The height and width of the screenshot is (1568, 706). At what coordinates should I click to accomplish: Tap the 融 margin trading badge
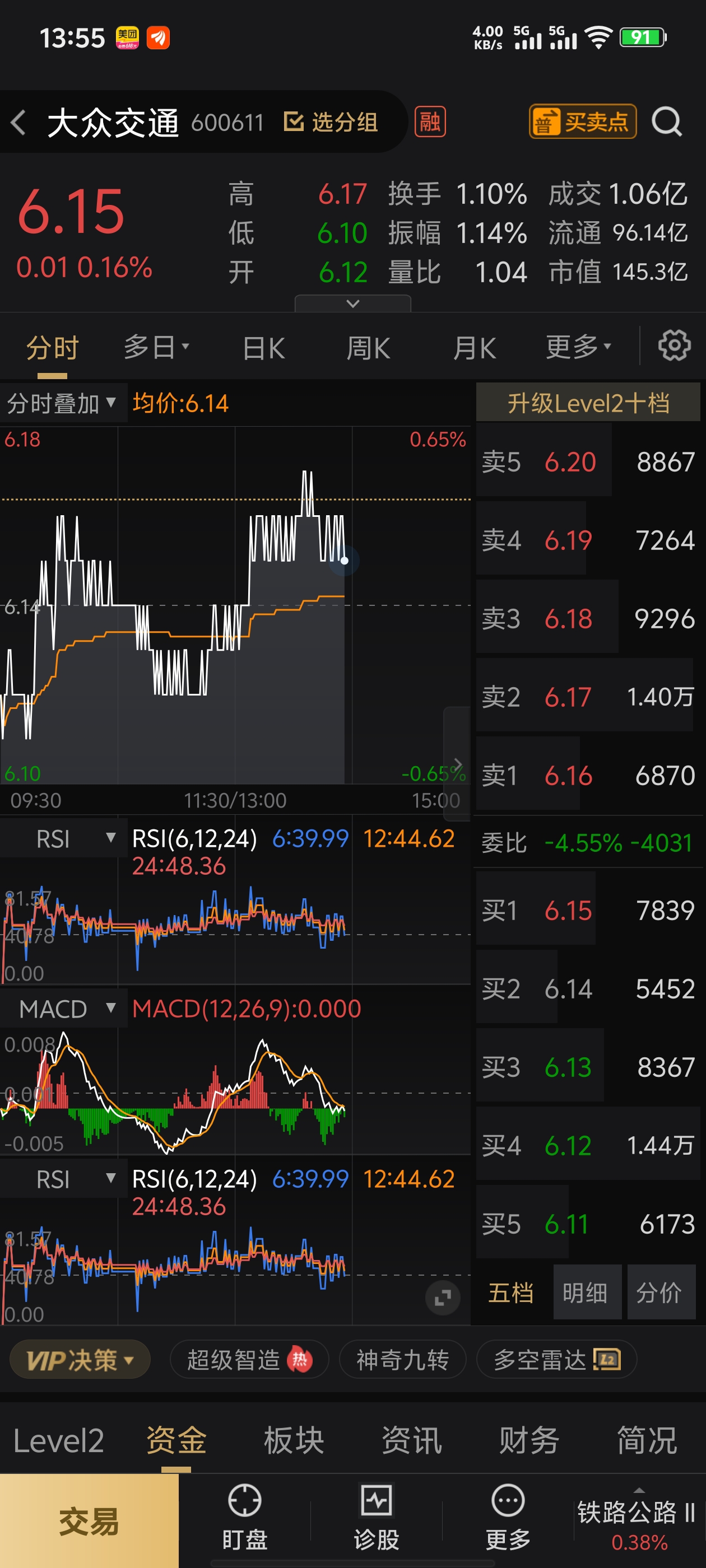430,122
